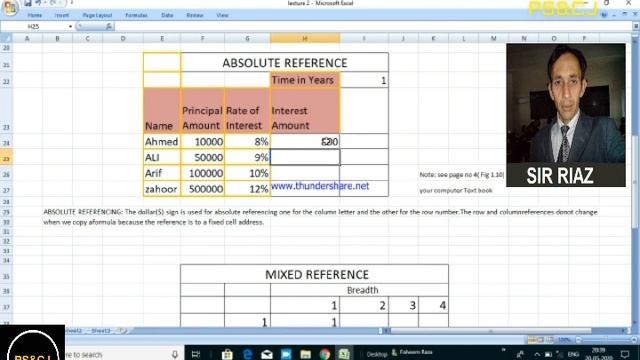Open the View ribbon tab
Image resolution: width=640 pixels, height=360 pixels.
pos(222,15)
